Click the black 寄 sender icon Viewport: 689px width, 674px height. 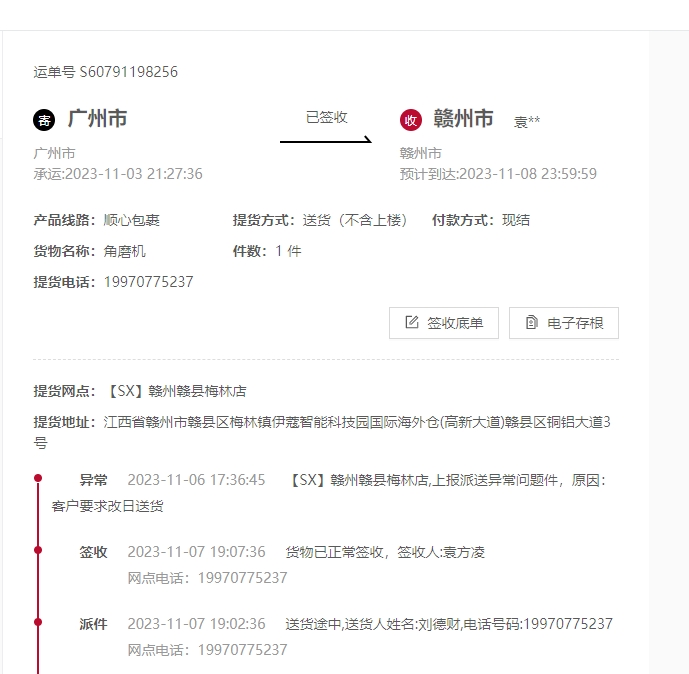(x=44, y=120)
